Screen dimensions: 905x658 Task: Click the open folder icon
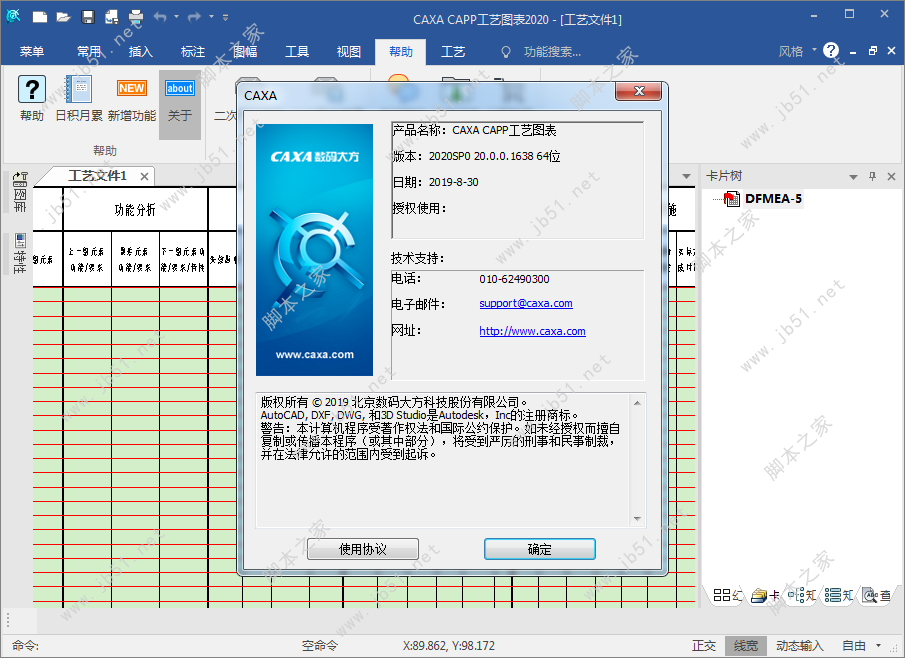click(63, 17)
